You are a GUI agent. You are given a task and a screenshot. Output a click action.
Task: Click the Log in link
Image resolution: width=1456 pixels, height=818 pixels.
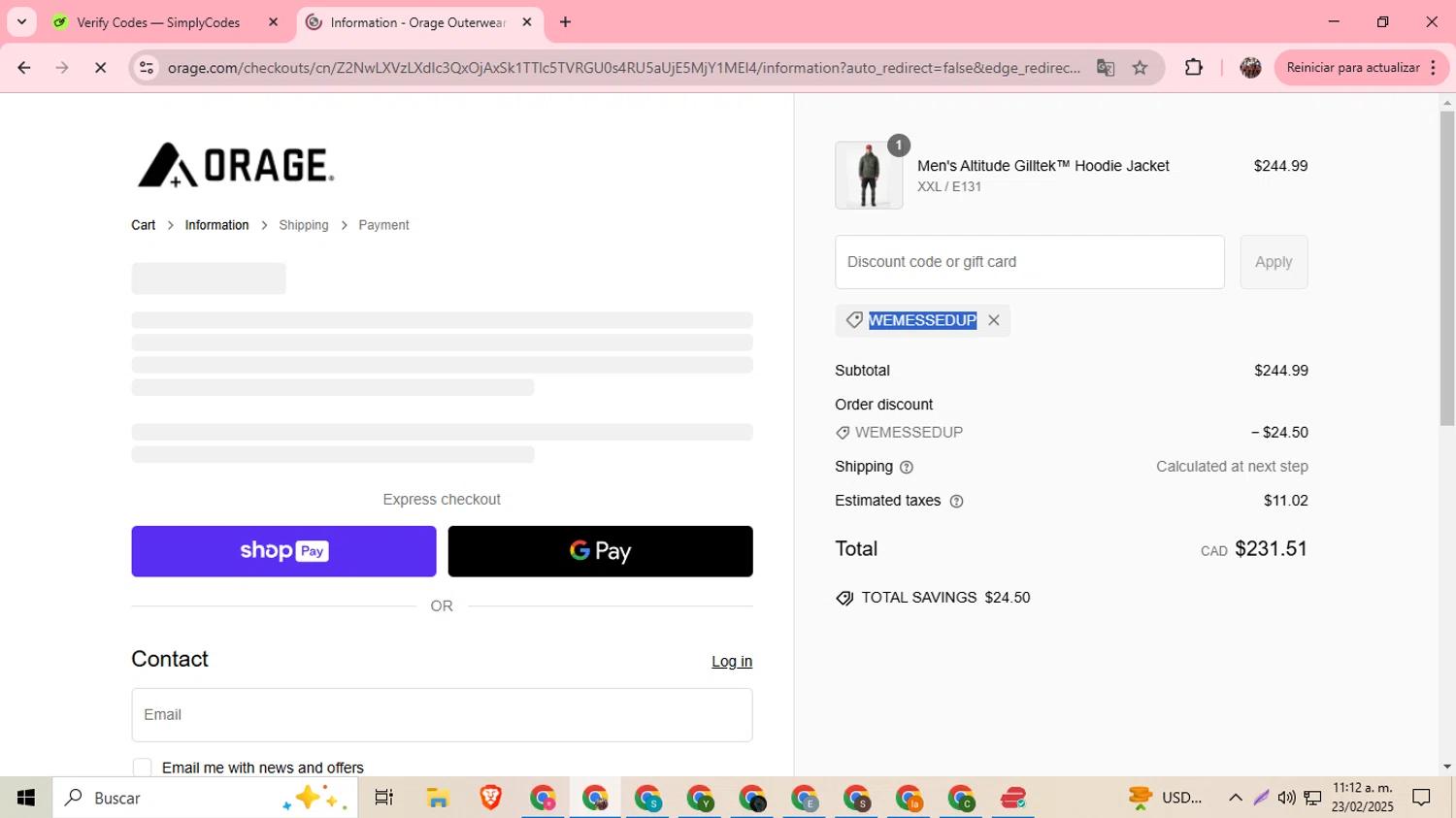pyautogui.click(x=732, y=662)
